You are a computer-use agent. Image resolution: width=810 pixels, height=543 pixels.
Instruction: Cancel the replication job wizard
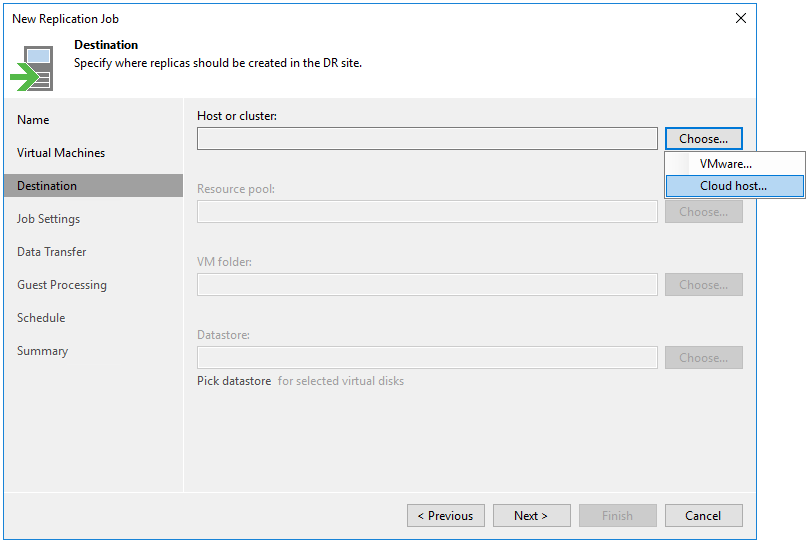click(x=703, y=516)
